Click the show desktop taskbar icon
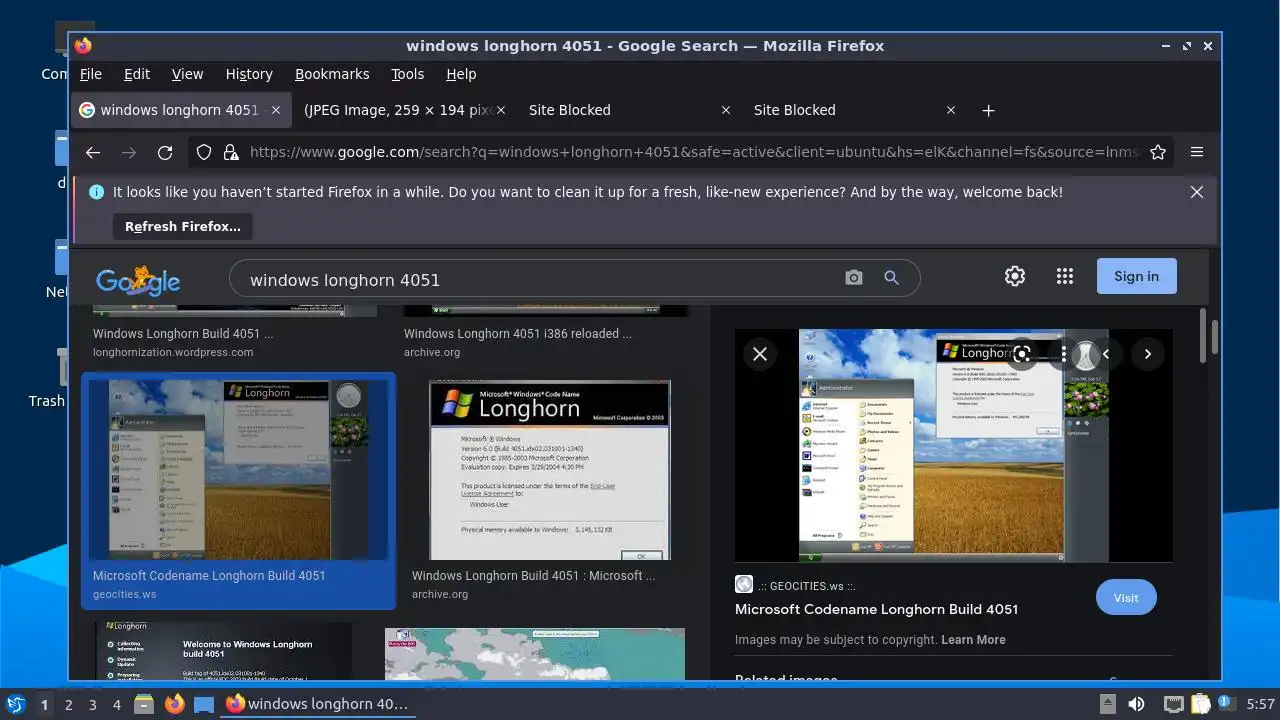 pyautogui.click(x=204, y=704)
